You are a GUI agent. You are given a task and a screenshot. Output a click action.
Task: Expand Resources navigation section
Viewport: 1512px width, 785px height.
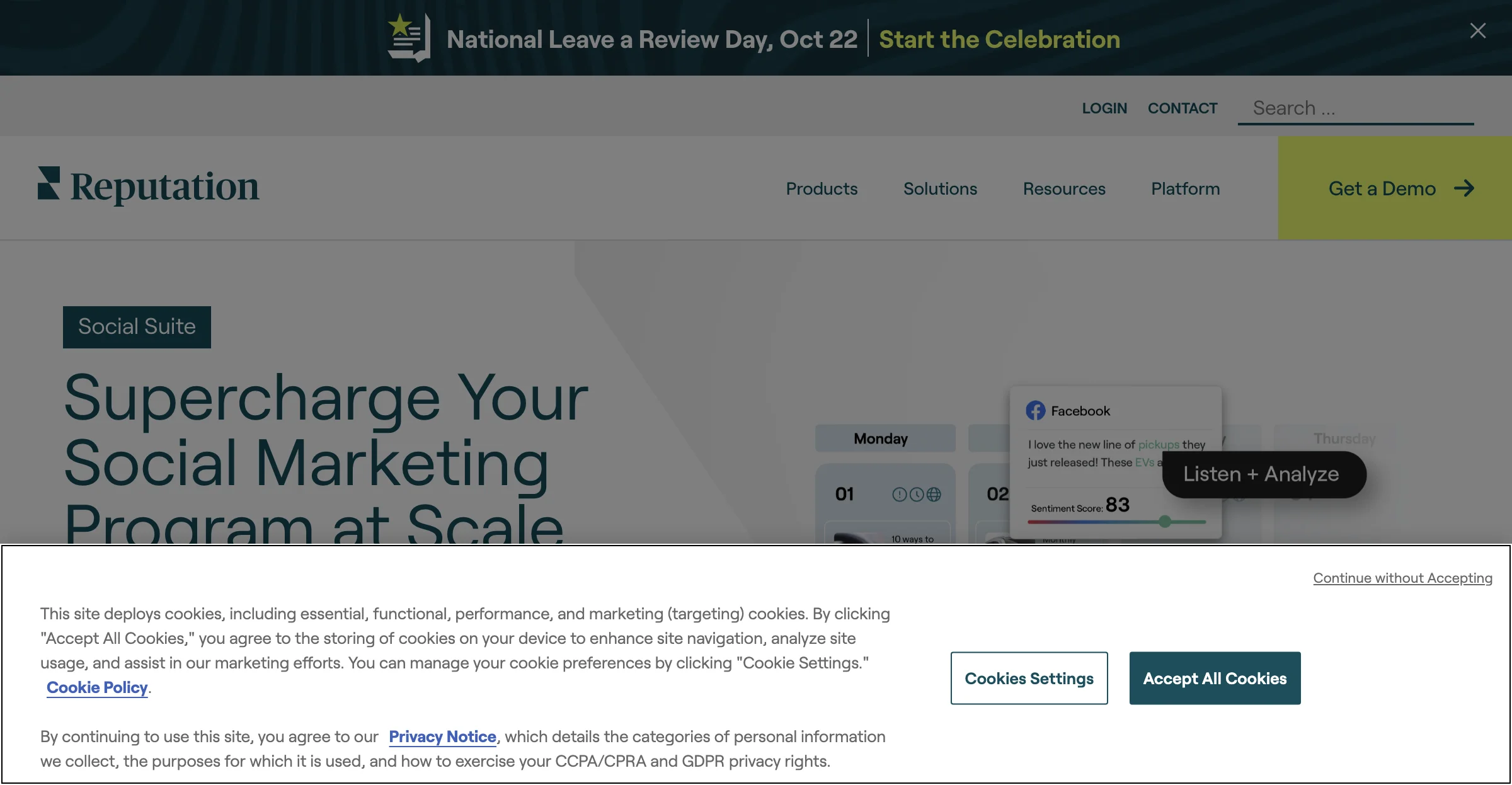(1064, 187)
